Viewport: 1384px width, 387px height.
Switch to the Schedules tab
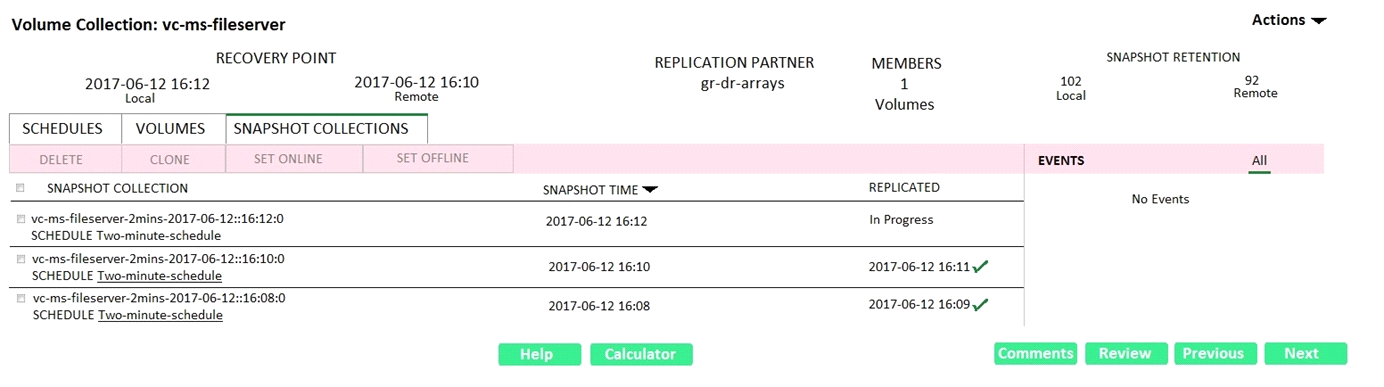(64, 129)
